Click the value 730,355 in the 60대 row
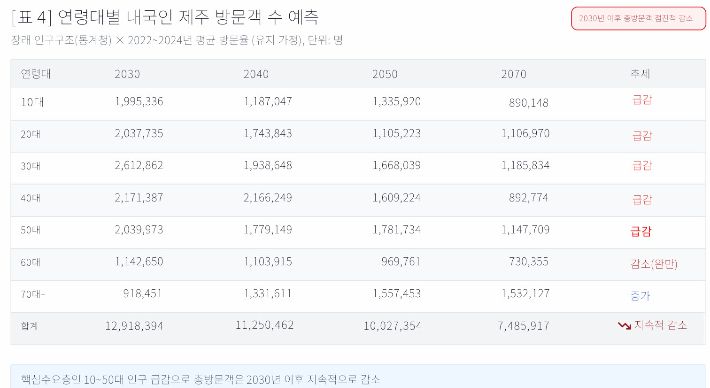The image size is (710, 388). pyautogui.click(x=528, y=262)
